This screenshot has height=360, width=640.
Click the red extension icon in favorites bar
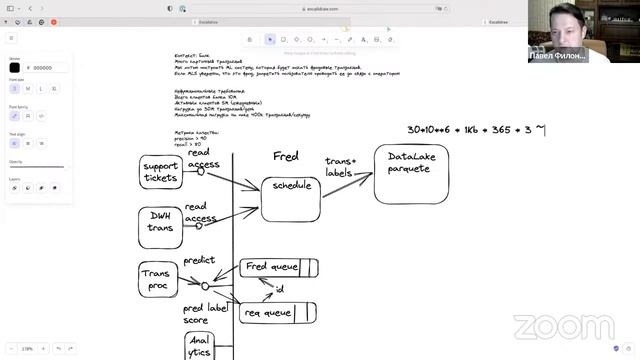tap(54, 22)
